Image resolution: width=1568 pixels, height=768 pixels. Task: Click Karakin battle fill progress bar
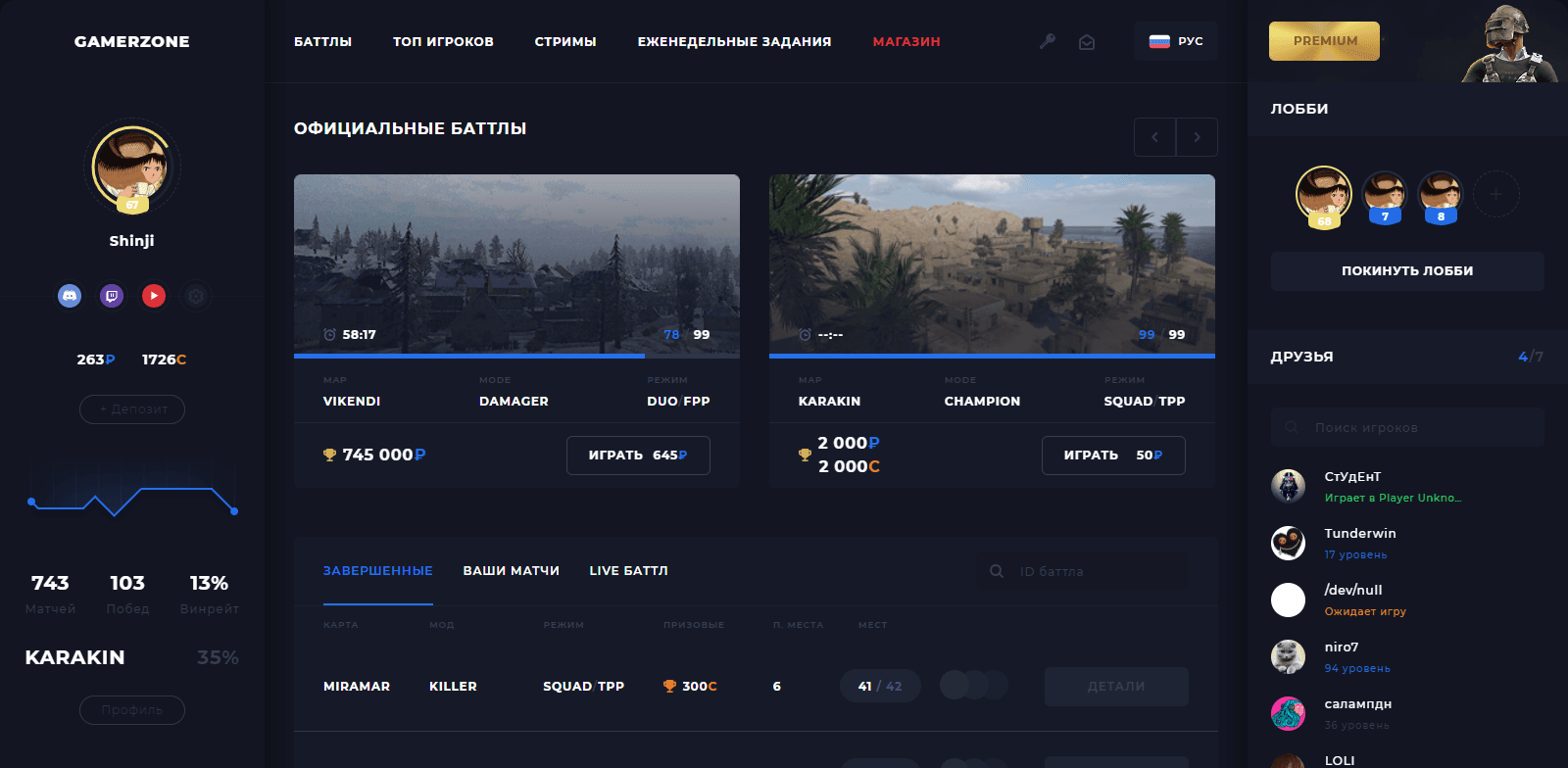[x=992, y=356]
